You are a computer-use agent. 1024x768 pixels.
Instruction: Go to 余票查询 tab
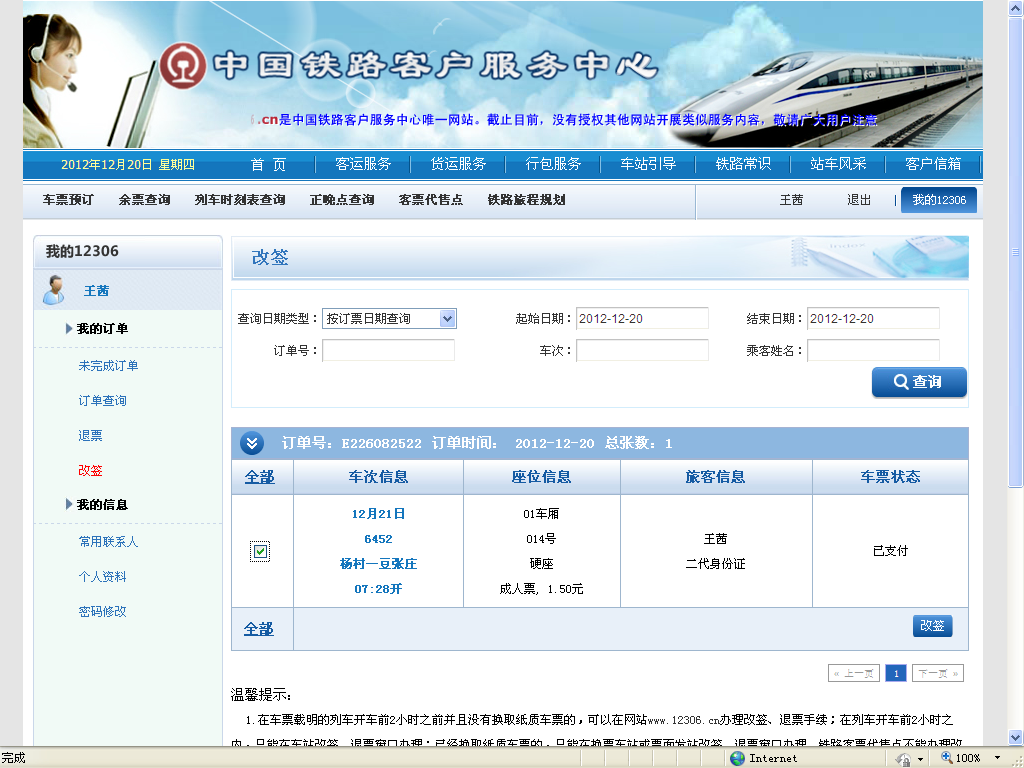(144, 200)
